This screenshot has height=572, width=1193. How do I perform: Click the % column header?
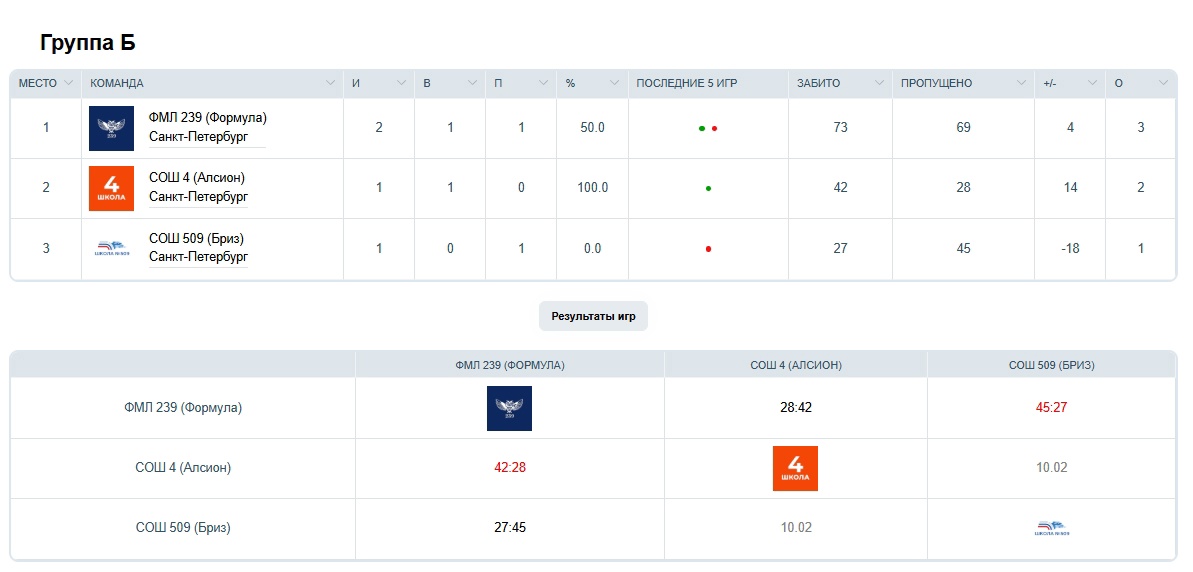pos(570,83)
